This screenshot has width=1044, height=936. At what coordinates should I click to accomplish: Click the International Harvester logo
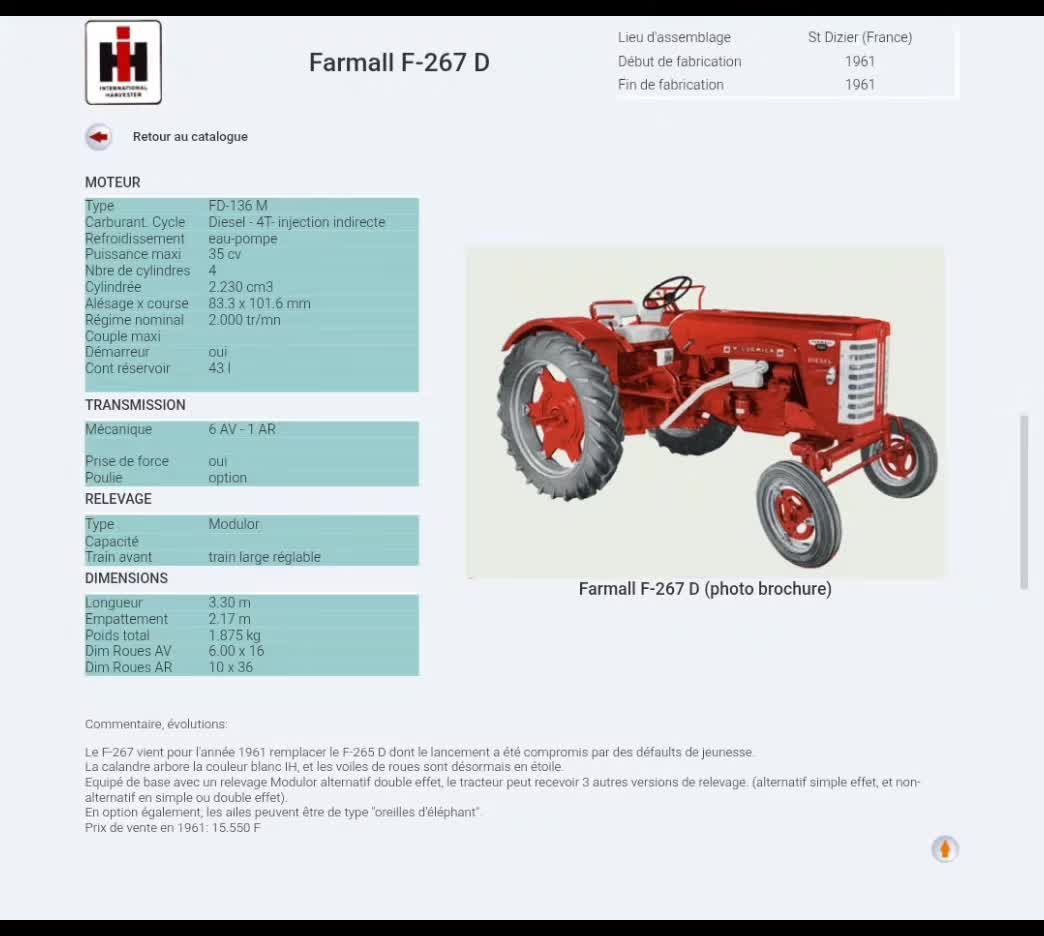(123, 62)
